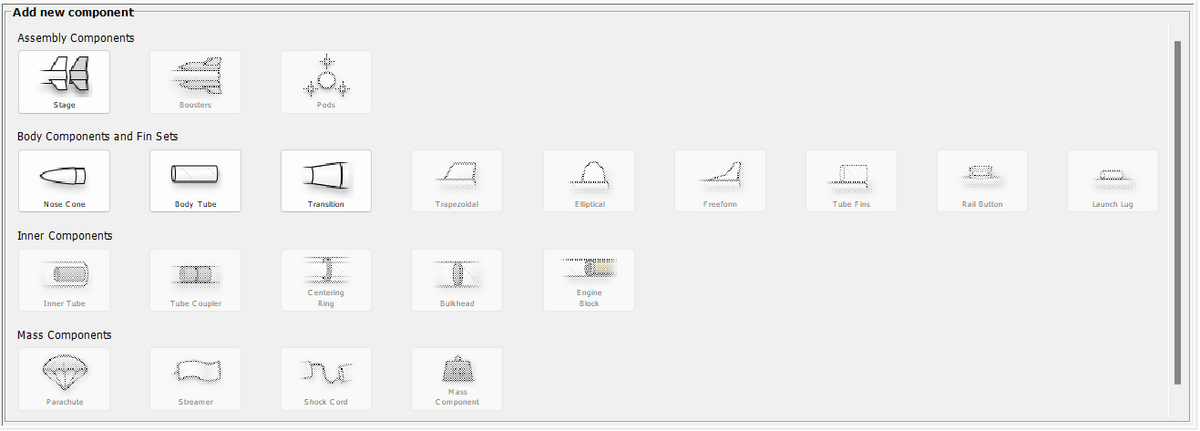Add a Transition component
Screen dimensions: 1200x431
(x=326, y=181)
